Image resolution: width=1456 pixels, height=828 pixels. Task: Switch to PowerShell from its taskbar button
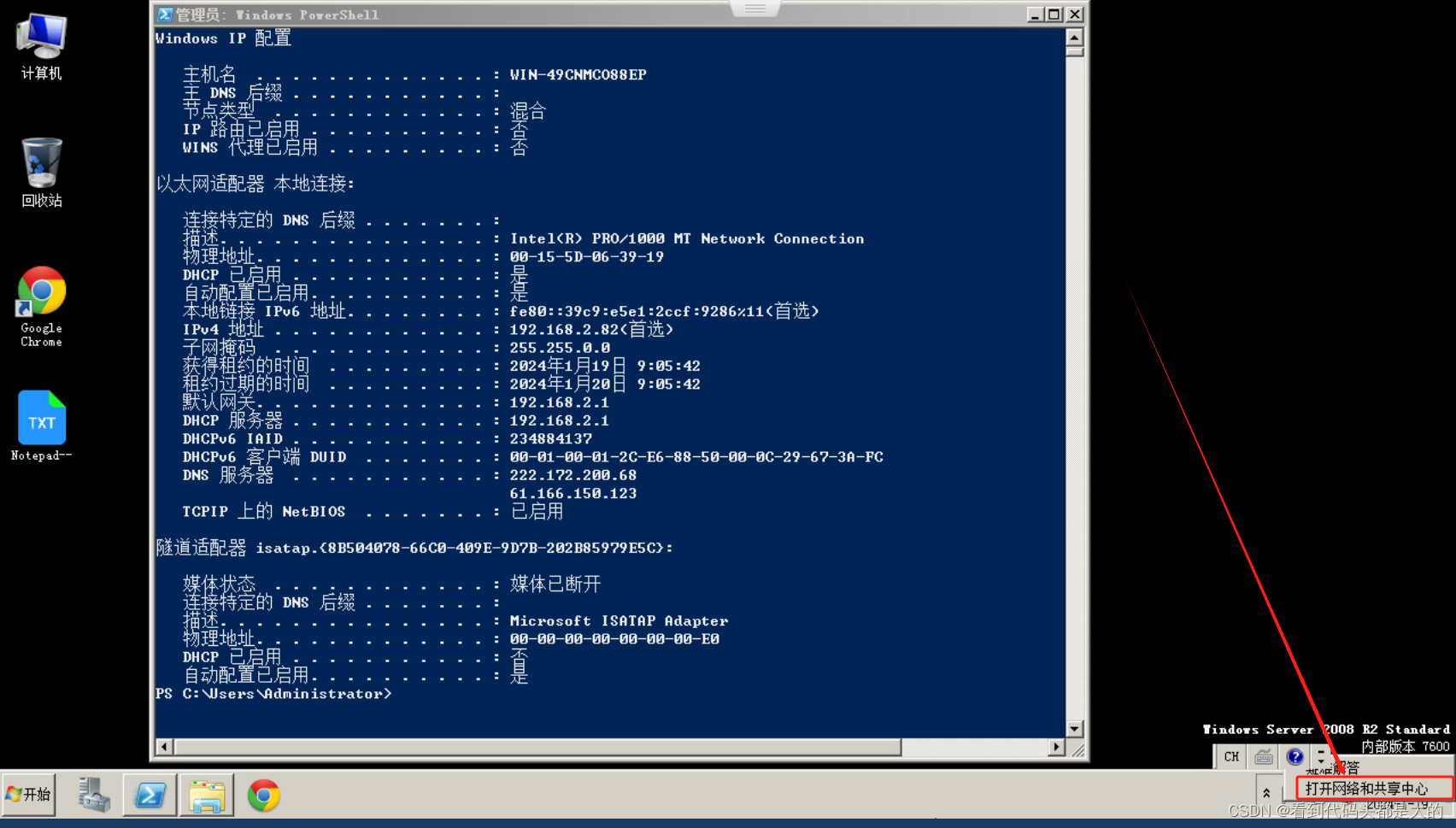[x=150, y=795]
